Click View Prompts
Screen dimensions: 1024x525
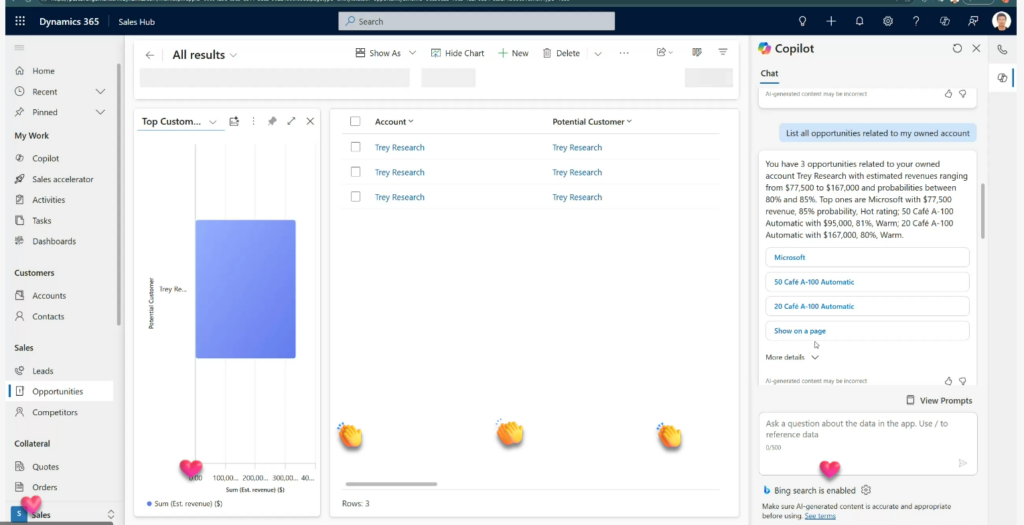(939, 400)
